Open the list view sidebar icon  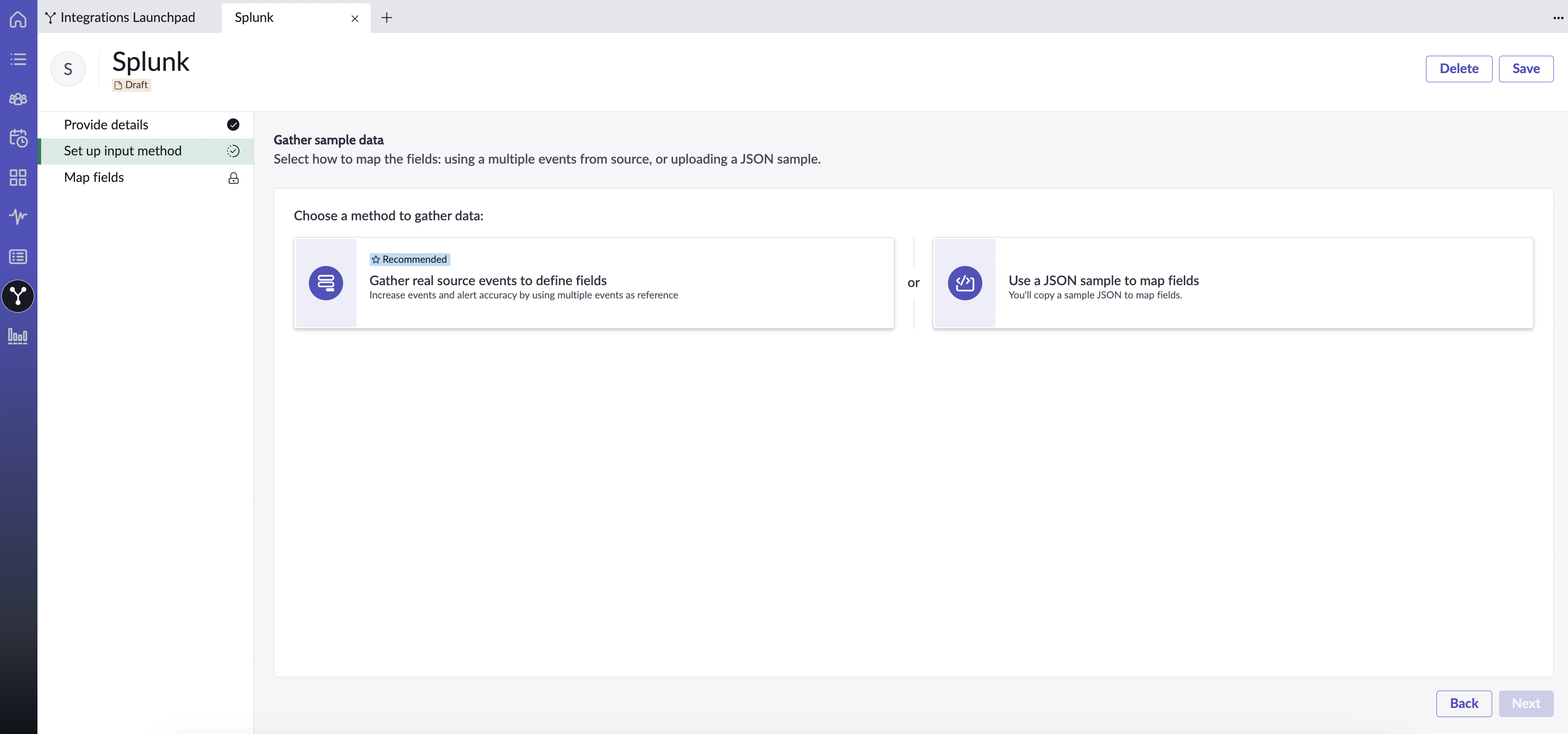18,59
